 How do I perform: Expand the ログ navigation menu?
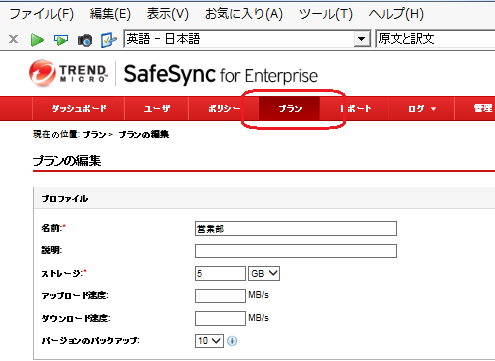coord(422,109)
